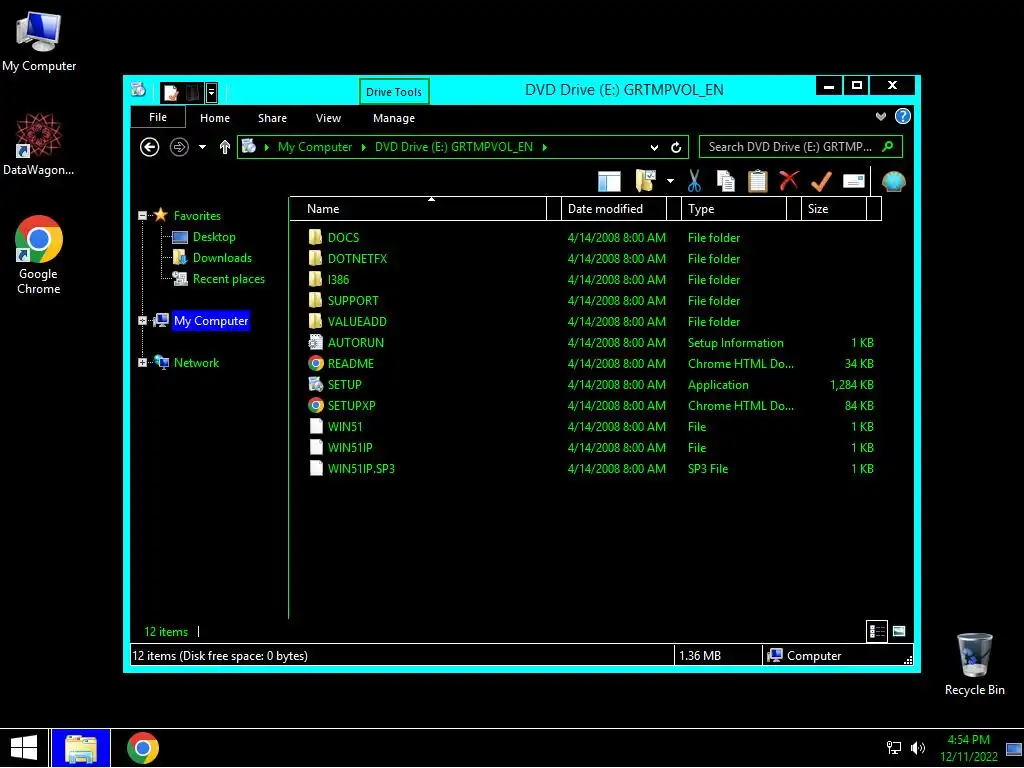Click the email envelope toolbar icon
The height and width of the screenshot is (768, 1024).
click(x=854, y=181)
